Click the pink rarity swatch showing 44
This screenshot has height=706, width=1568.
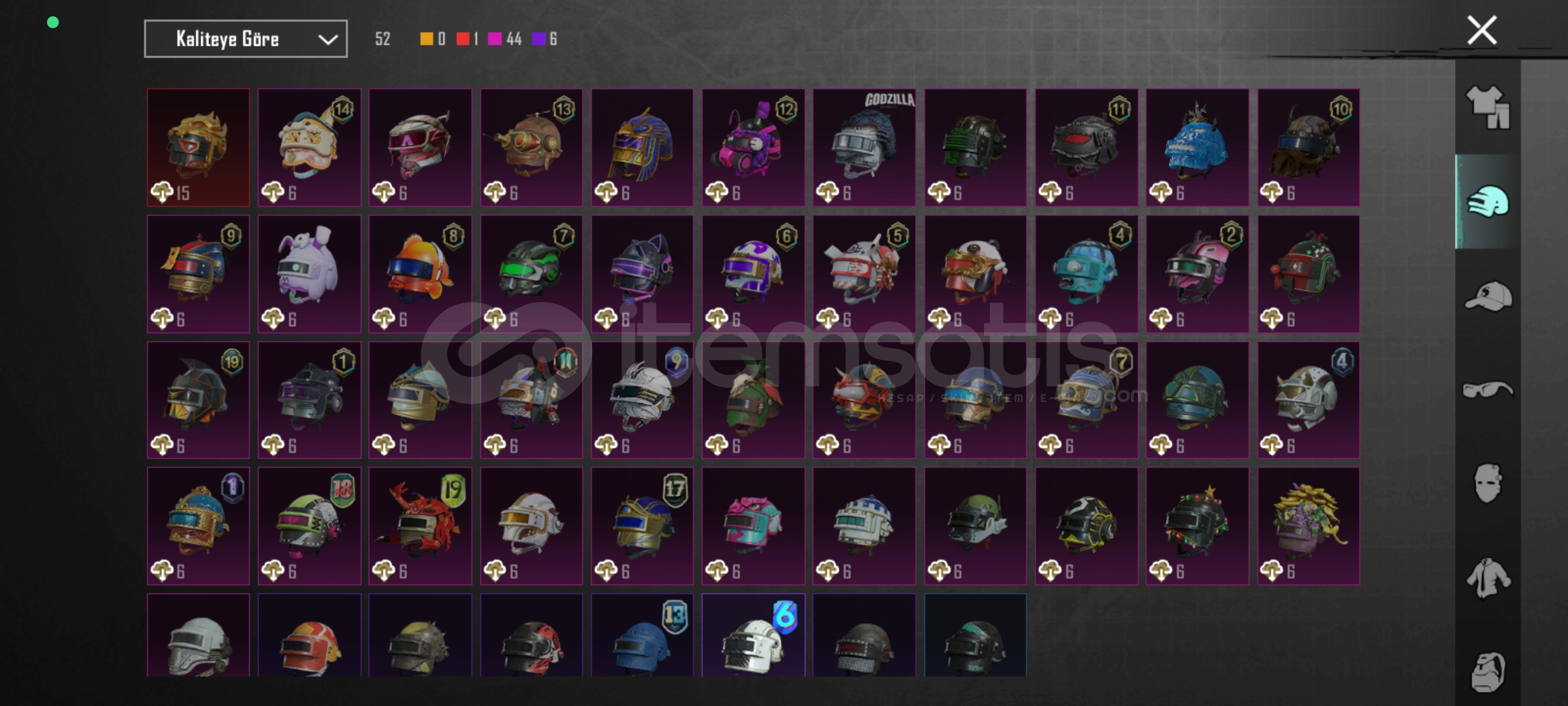(495, 39)
